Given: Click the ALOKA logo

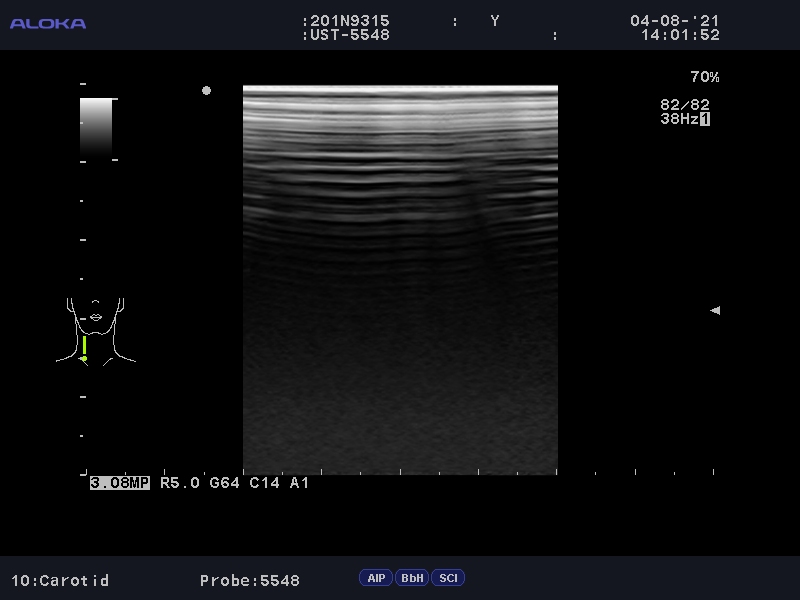Looking at the screenshot, I should point(48,23).
